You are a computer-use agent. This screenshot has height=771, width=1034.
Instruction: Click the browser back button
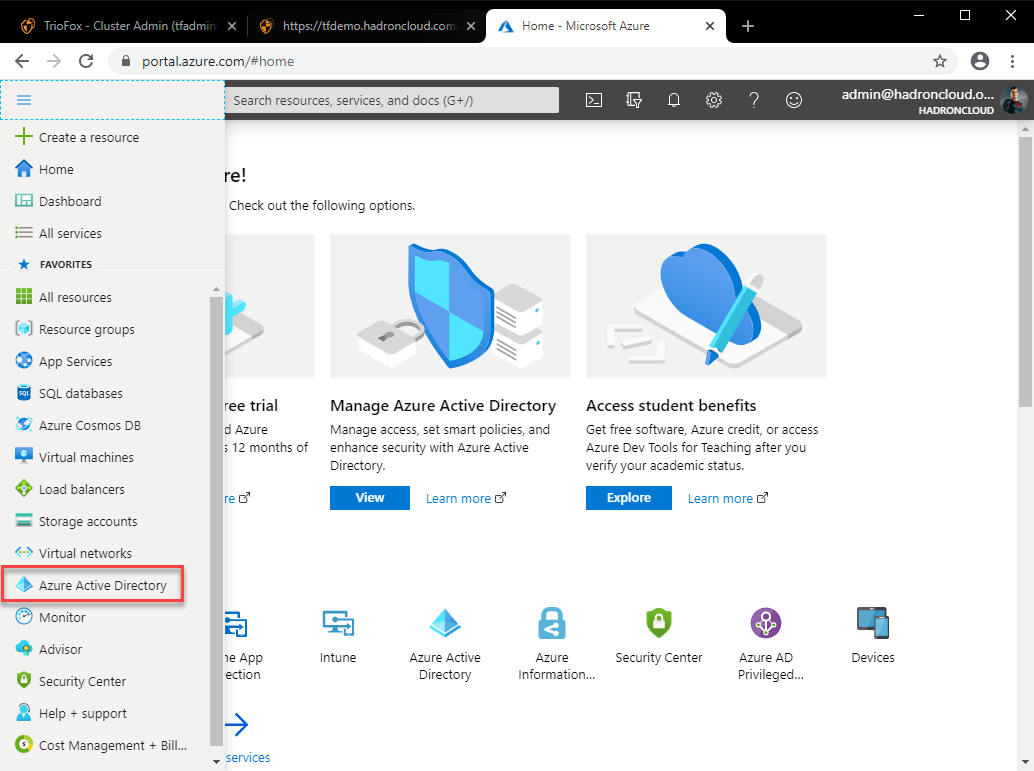[22, 61]
